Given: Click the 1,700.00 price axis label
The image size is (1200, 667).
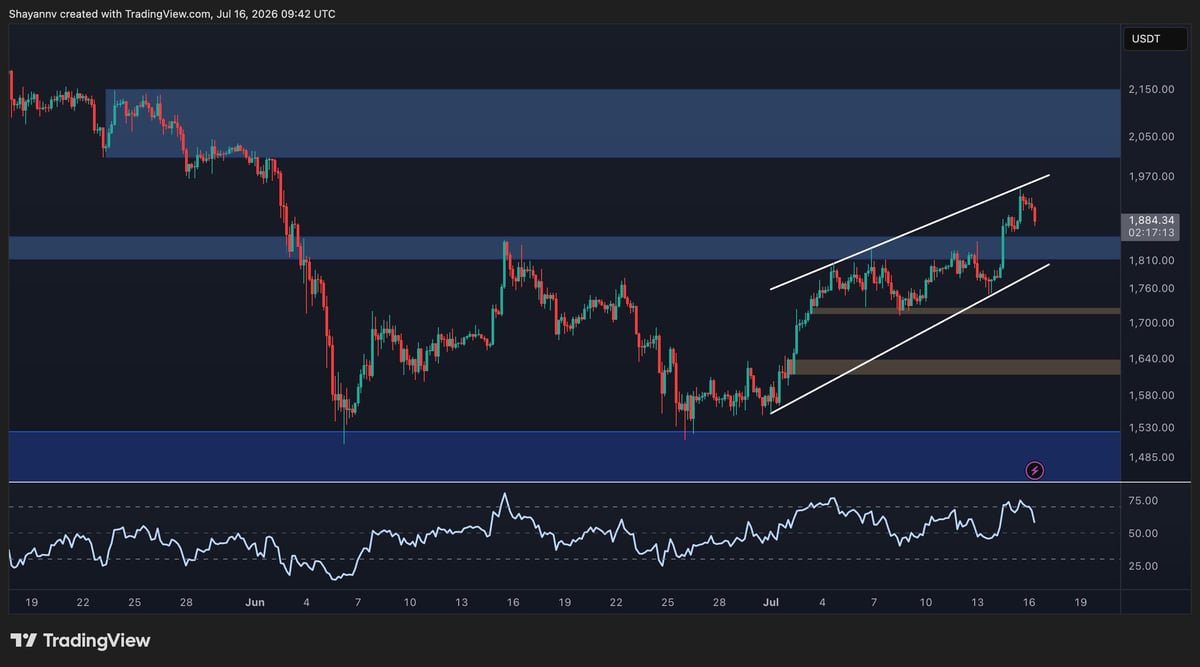Looking at the screenshot, I should point(1151,323).
